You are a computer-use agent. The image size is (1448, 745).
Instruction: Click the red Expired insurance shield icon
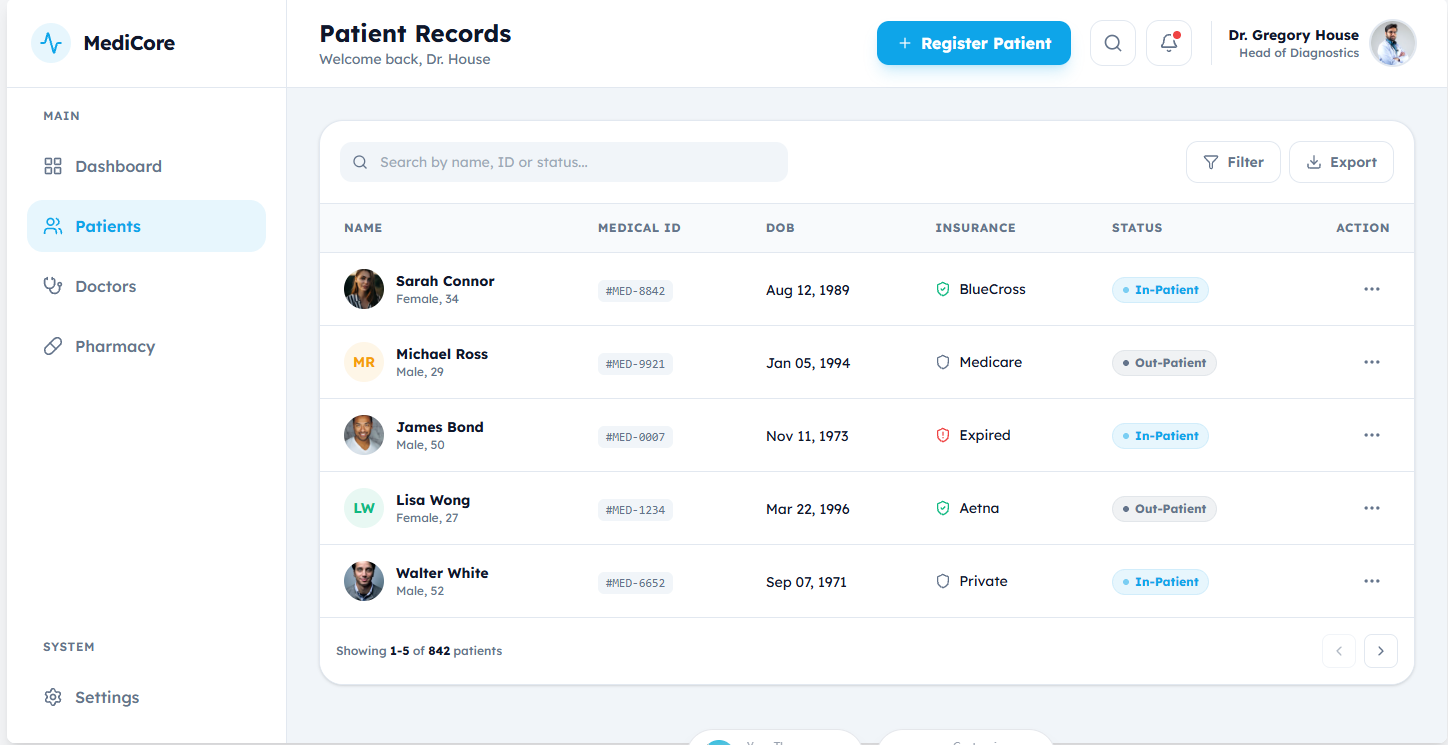point(942,435)
